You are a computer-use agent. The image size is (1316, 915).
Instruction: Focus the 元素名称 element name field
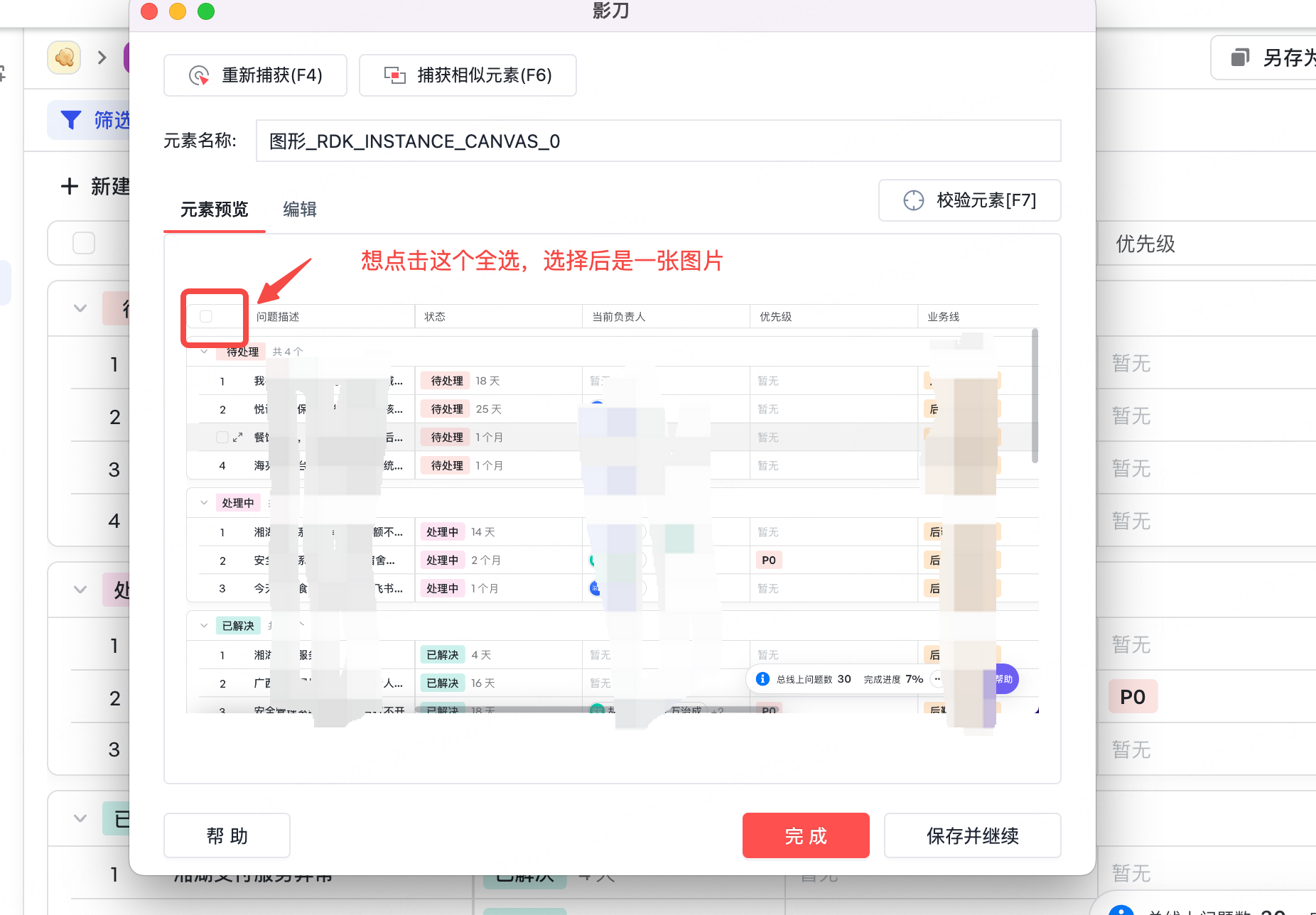[658, 141]
